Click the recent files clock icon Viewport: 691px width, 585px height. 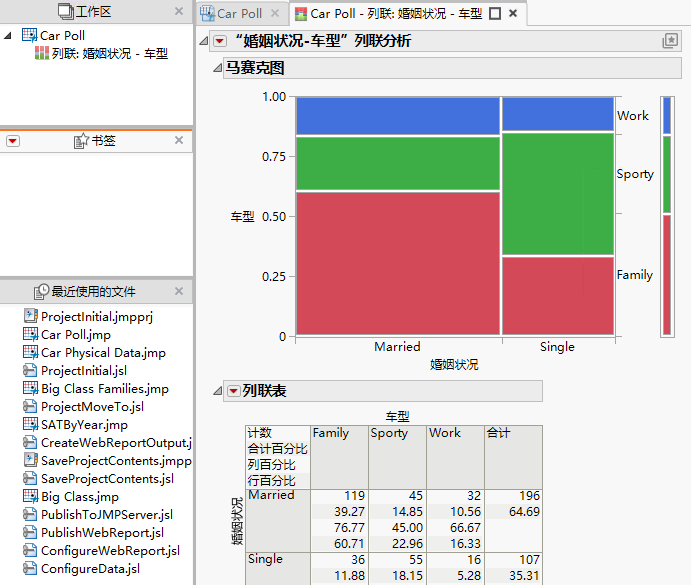click(x=41, y=291)
